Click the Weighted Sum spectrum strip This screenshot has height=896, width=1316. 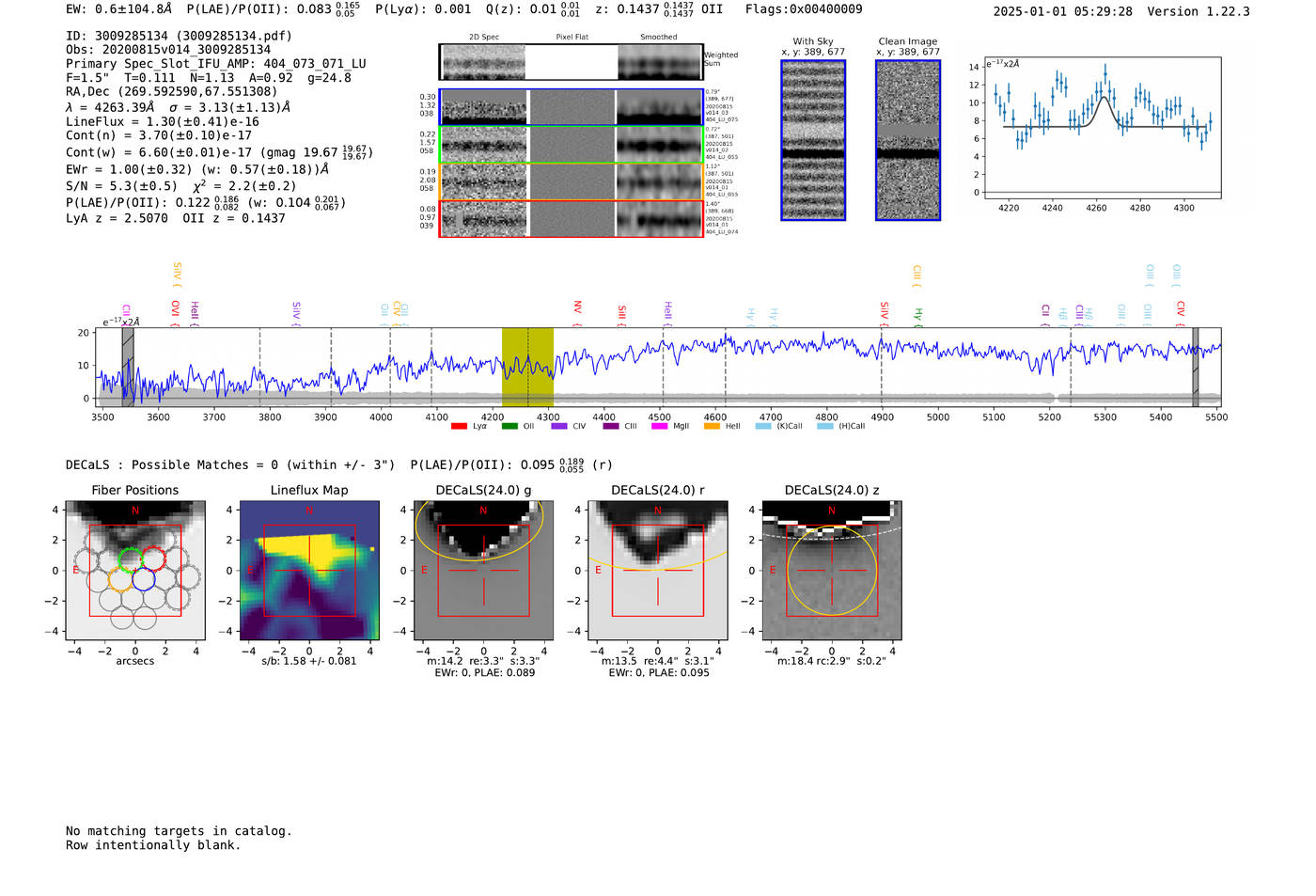572,62
